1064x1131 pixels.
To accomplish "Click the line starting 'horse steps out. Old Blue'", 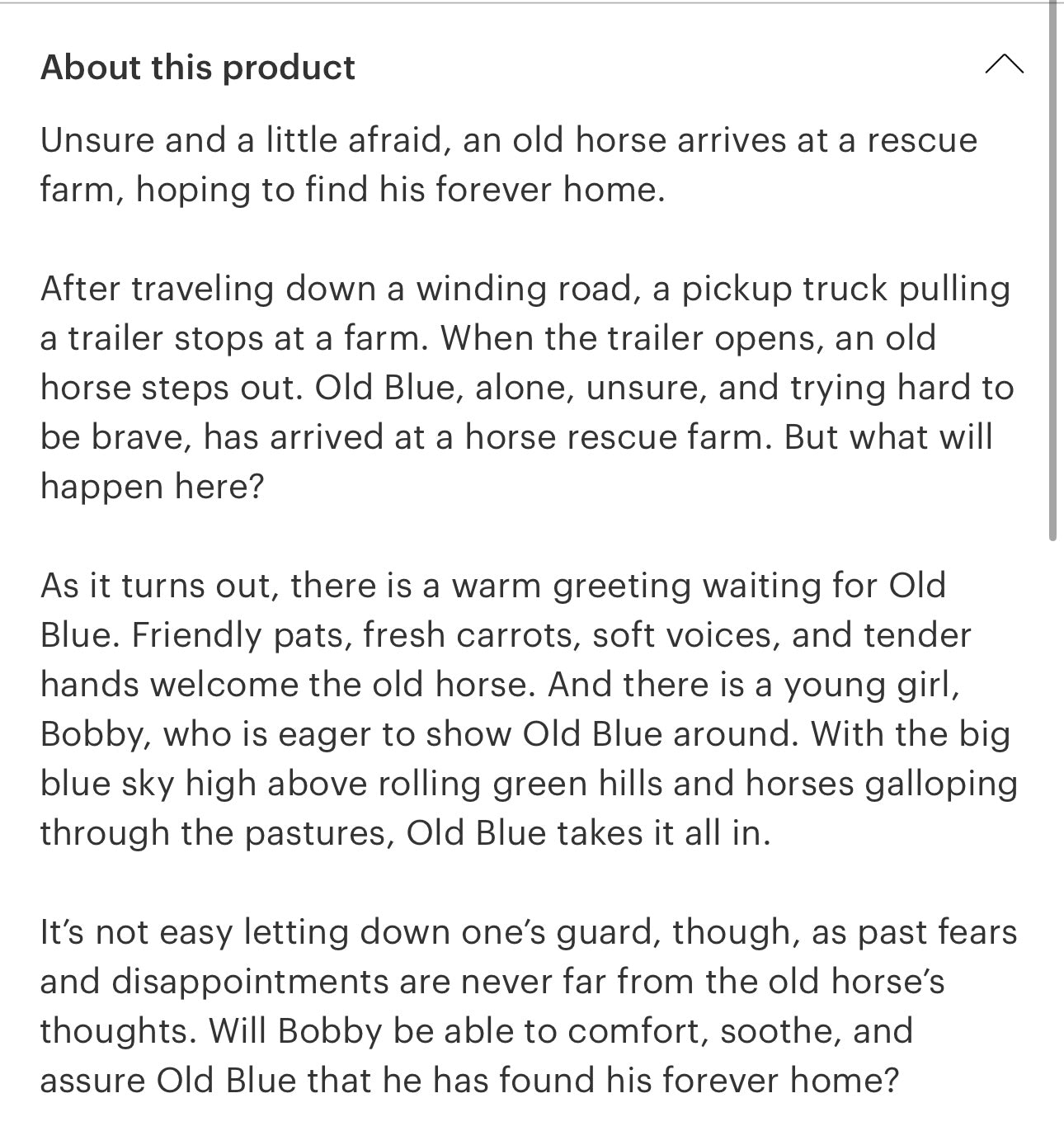I will 527,388.
